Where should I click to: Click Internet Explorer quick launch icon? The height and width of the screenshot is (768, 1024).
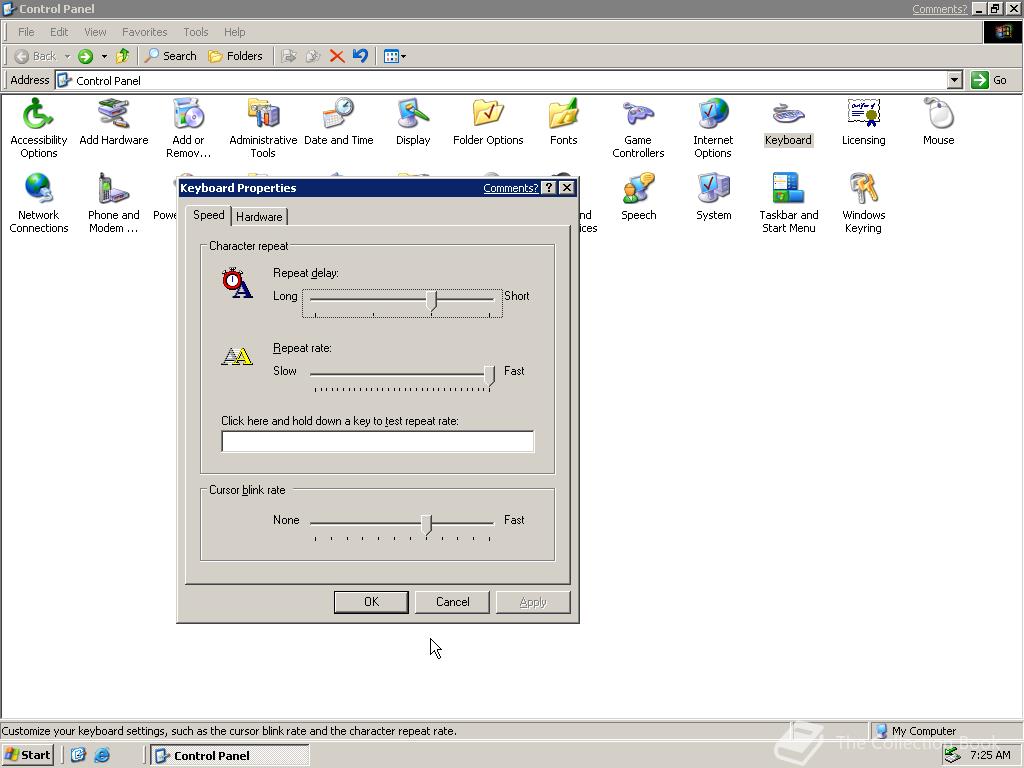[x=103, y=755]
